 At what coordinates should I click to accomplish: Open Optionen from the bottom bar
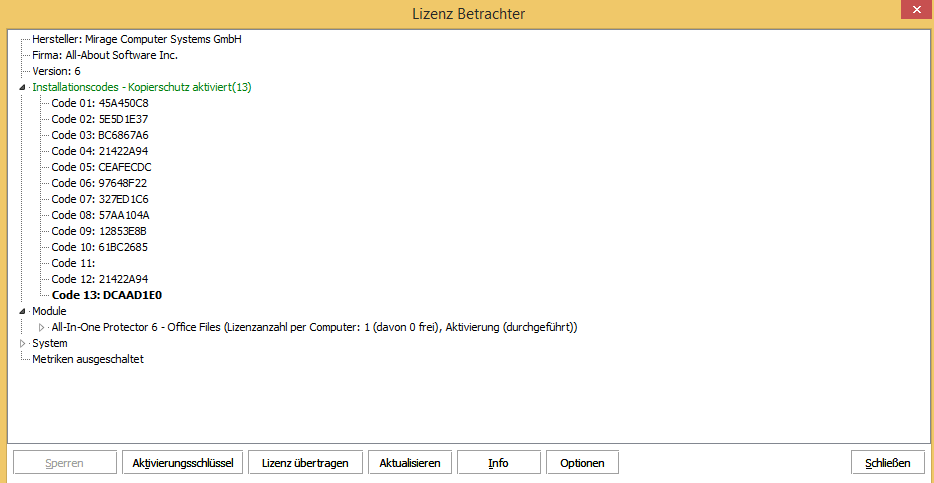pyautogui.click(x=582, y=463)
